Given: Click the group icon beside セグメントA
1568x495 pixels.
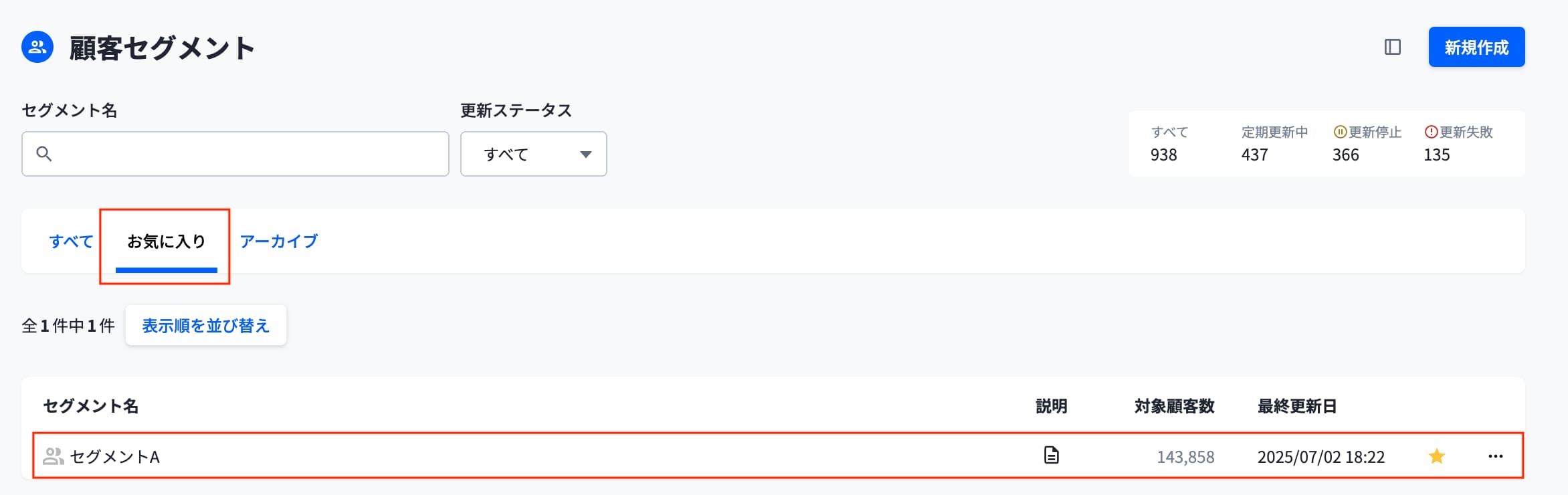Looking at the screenshot, I should (x=53, y=456).
